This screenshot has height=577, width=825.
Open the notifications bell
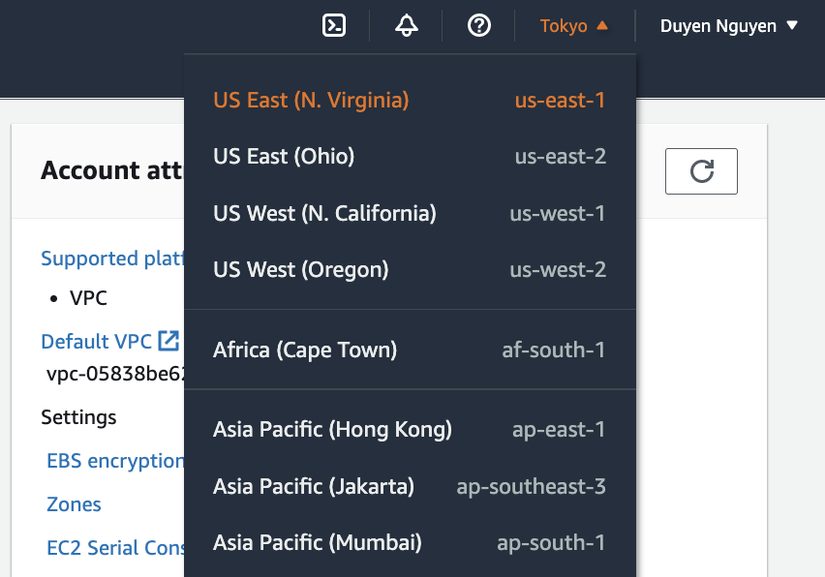406,25
